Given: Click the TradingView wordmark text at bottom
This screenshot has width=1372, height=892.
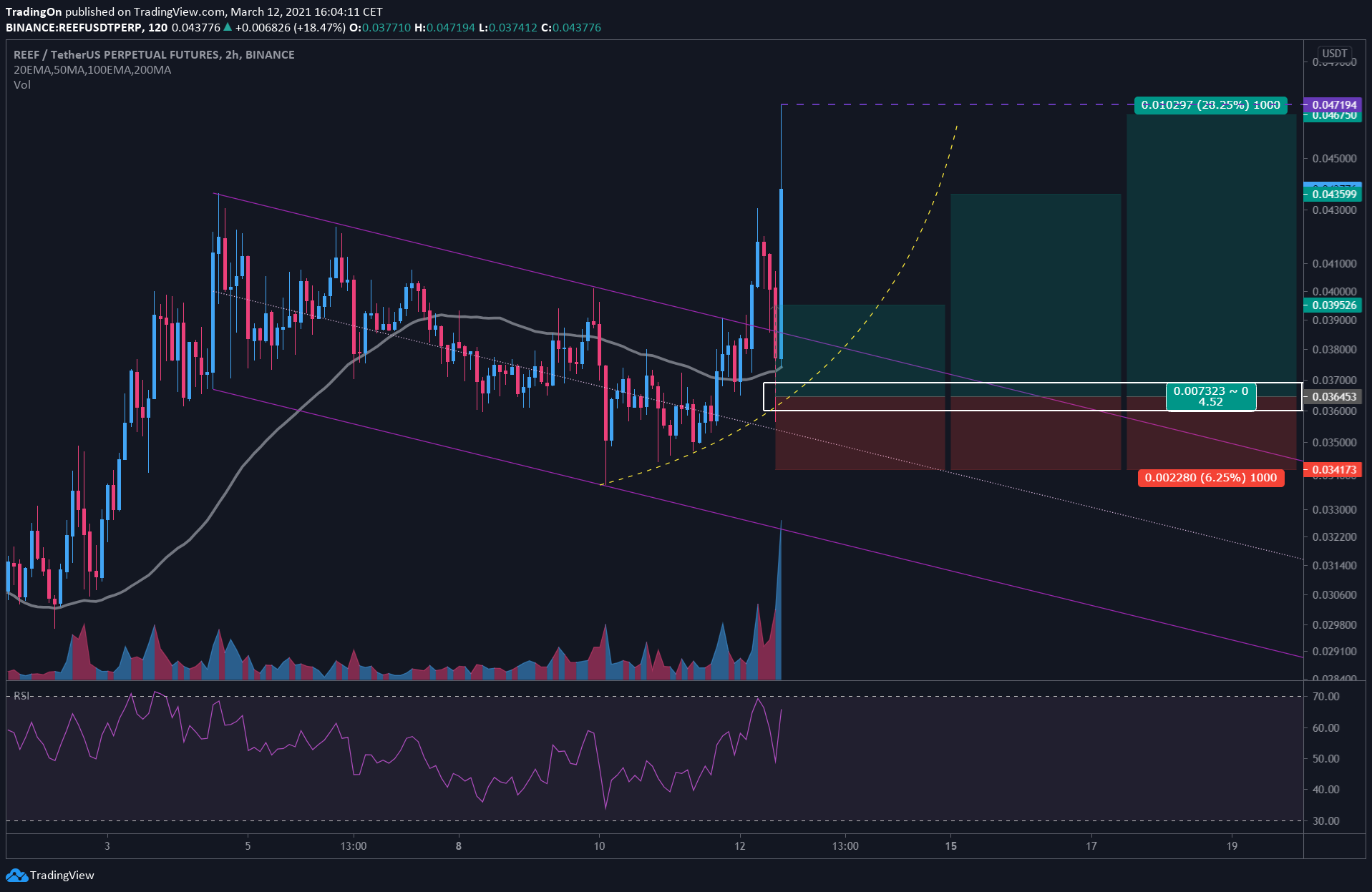Looking at the screenshot, I should coord(62,875).
